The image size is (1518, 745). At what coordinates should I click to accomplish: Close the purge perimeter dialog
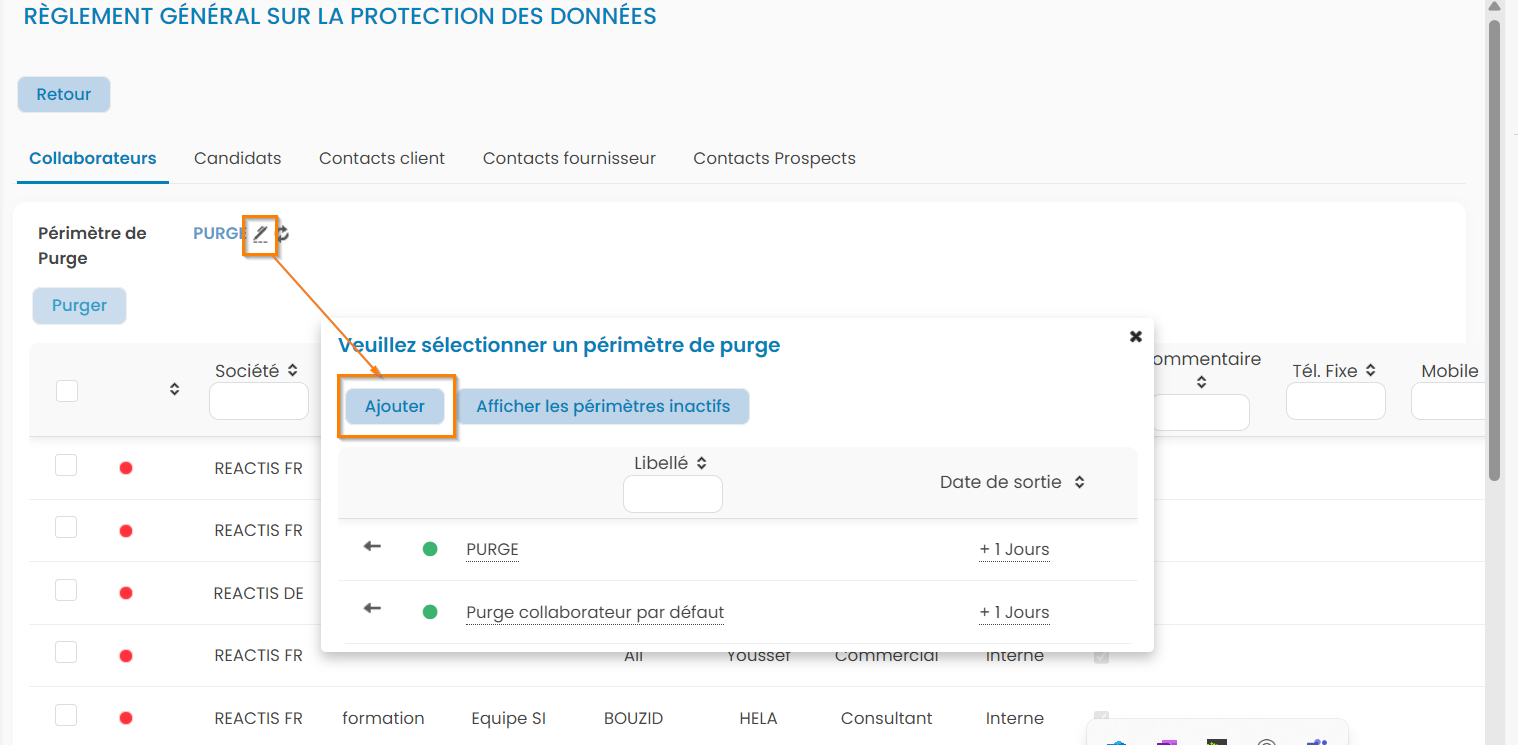click(x=1135, y=336)
